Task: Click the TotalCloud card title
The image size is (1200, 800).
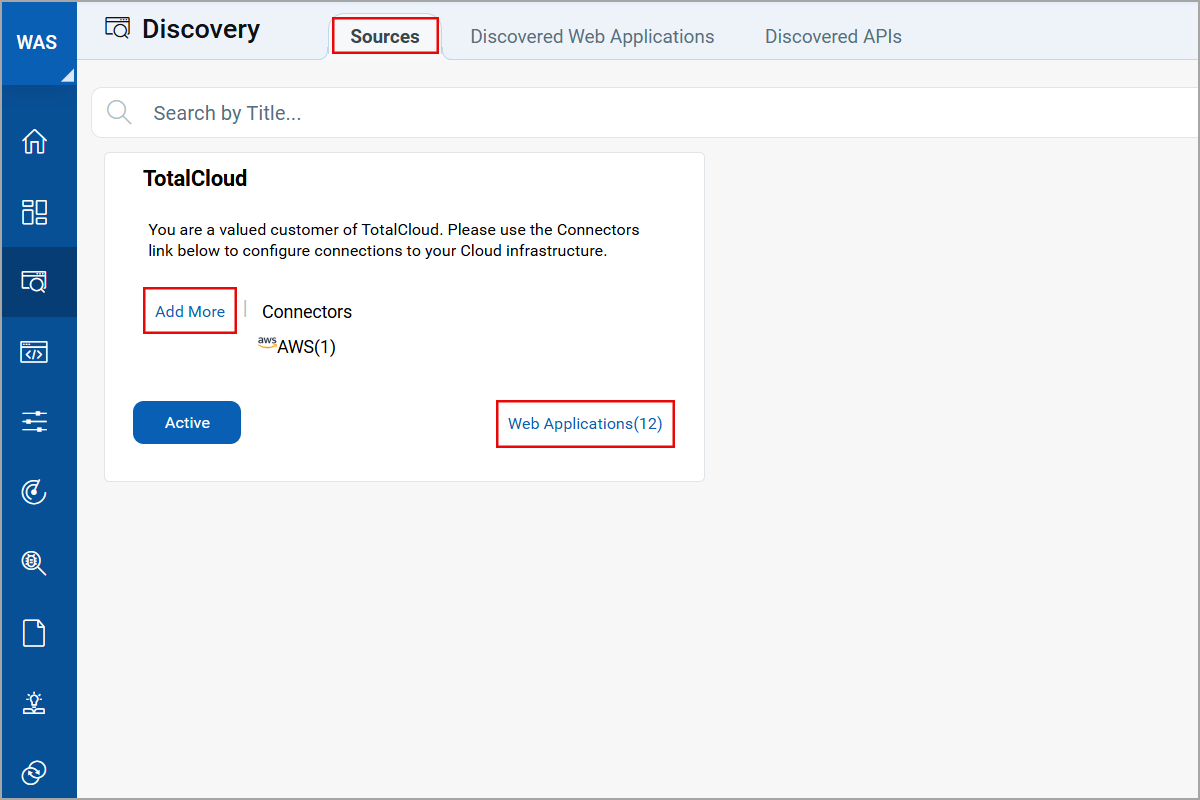Action: click(x=195, y=178)
